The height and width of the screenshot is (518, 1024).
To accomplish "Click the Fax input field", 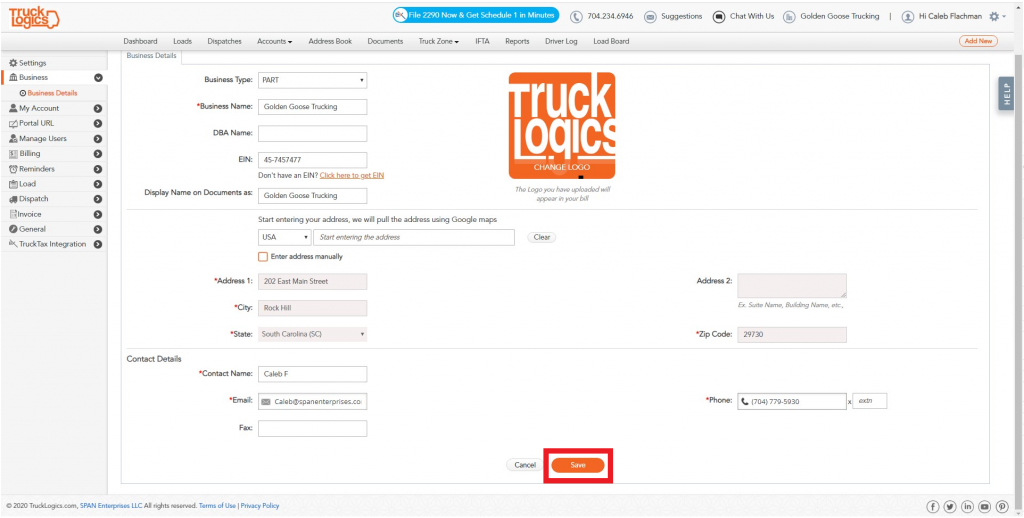I will click(x=312, y=429).
